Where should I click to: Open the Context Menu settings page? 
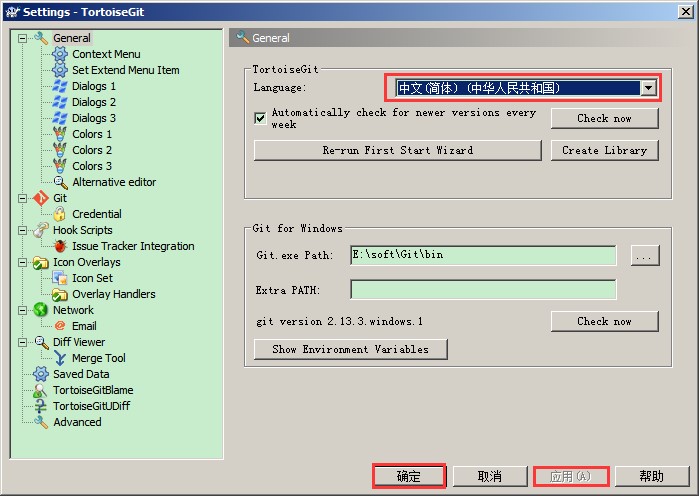(106, 54)
